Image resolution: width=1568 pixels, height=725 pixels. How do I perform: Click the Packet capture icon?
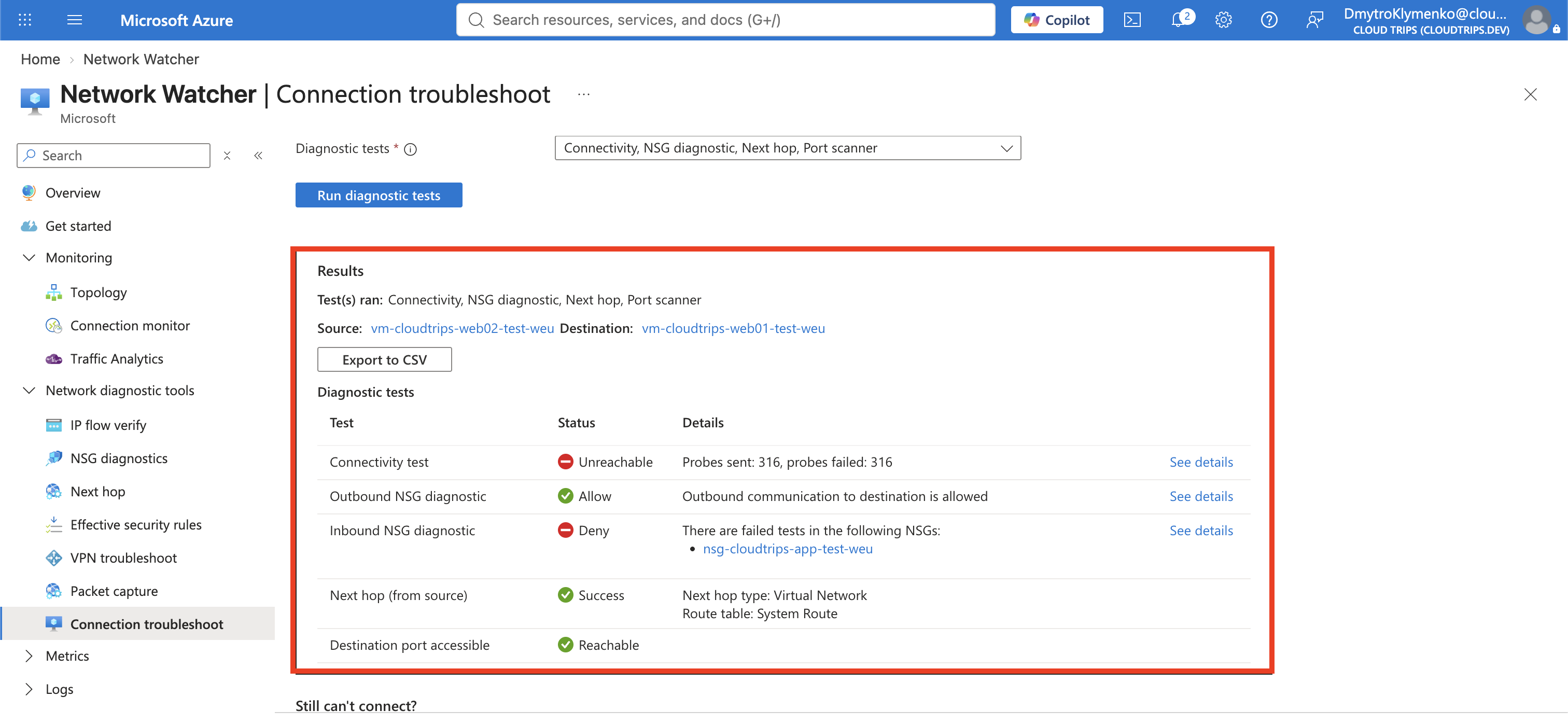coord(53,591)
